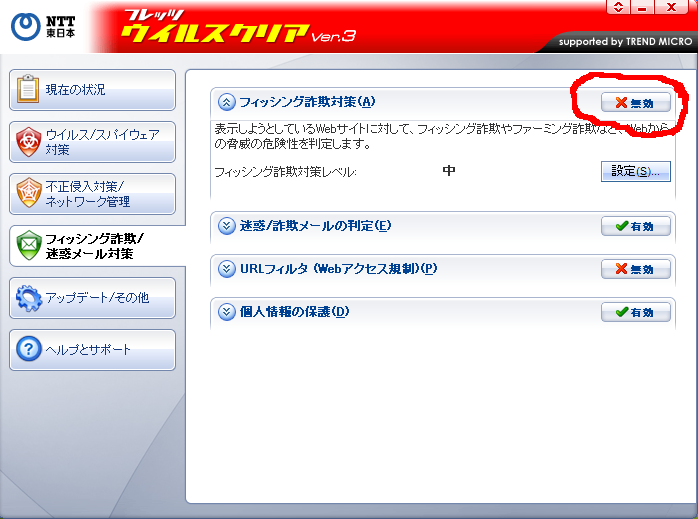Click the window resize arrows button
Viewport: 698px width, 519px height.
tap(618, 7)
